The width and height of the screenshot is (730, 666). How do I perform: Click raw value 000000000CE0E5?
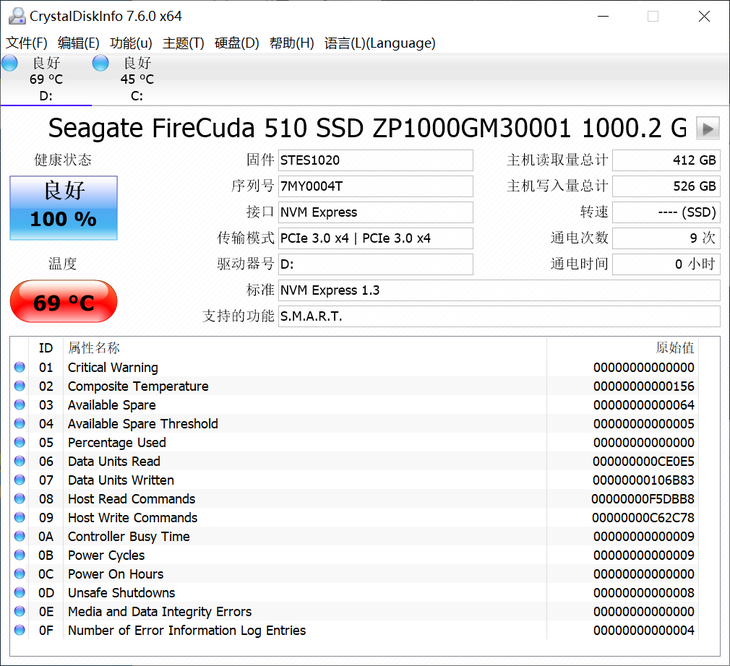pyautogui.click(x=643, y=462)
